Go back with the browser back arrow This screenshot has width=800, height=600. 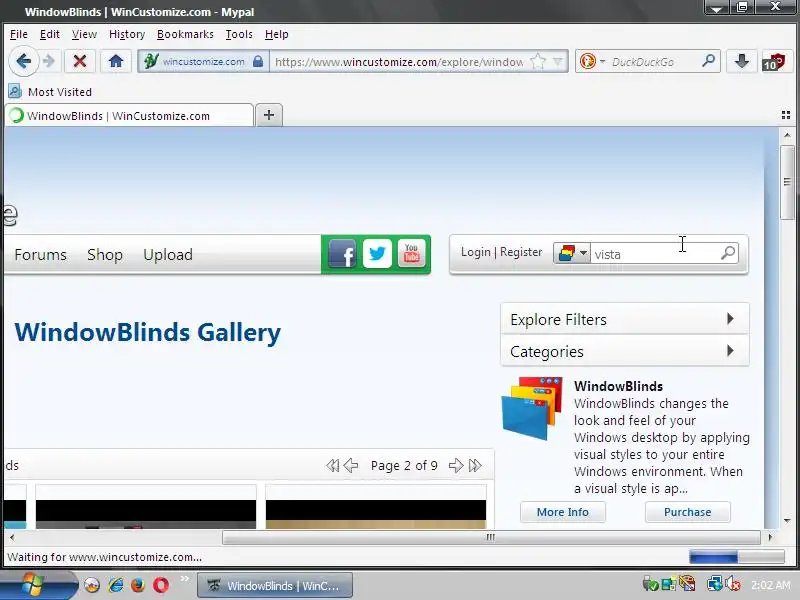[x=23, y=62]
